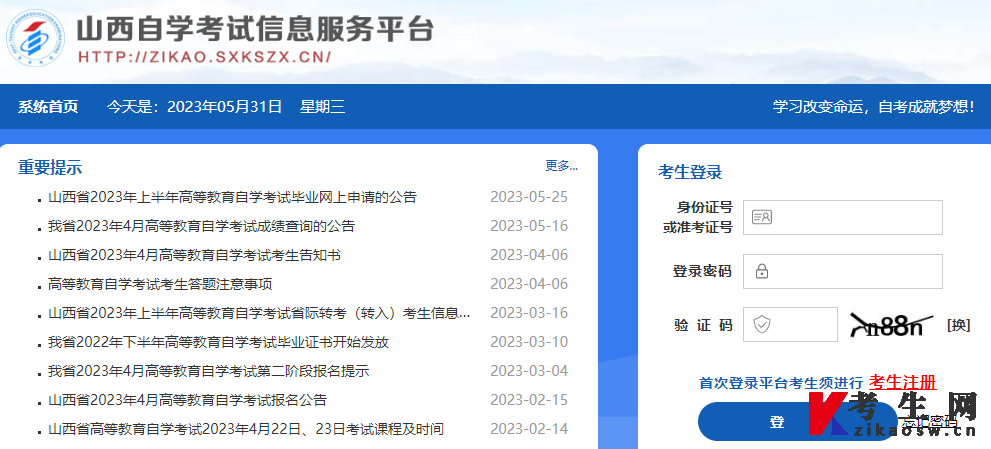Click the date 2023-02-14 in the notice list
Image resolution: width=991 pixels, height=449 pixels.
point(529,429)
